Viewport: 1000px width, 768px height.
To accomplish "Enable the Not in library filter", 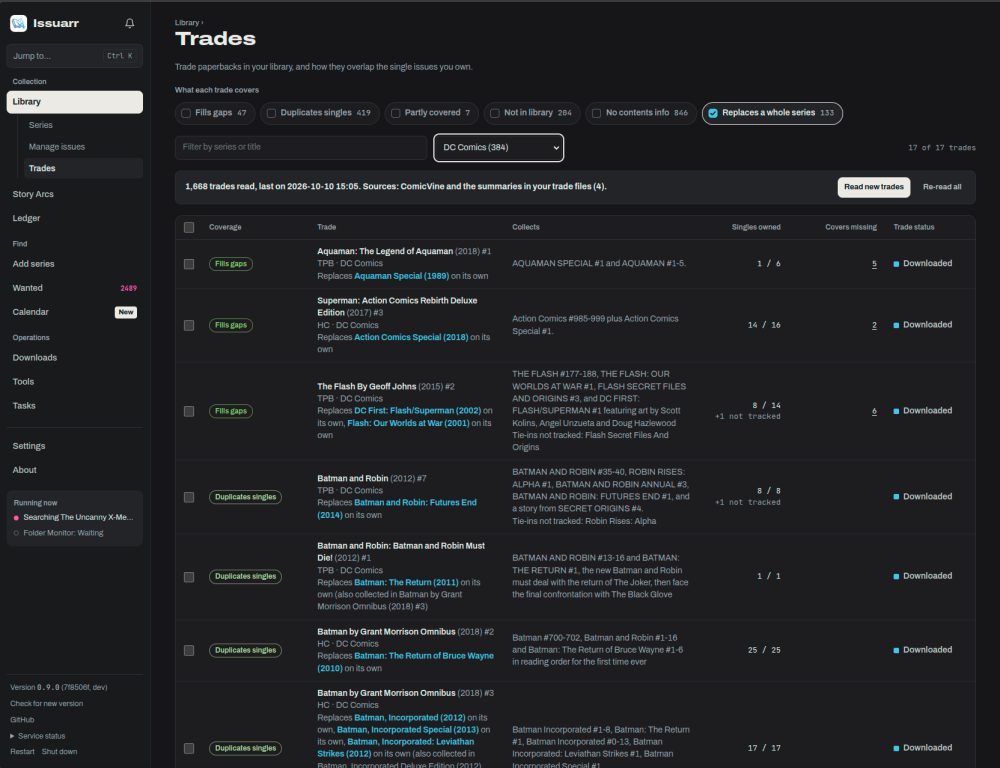I will tap(532, 114).
